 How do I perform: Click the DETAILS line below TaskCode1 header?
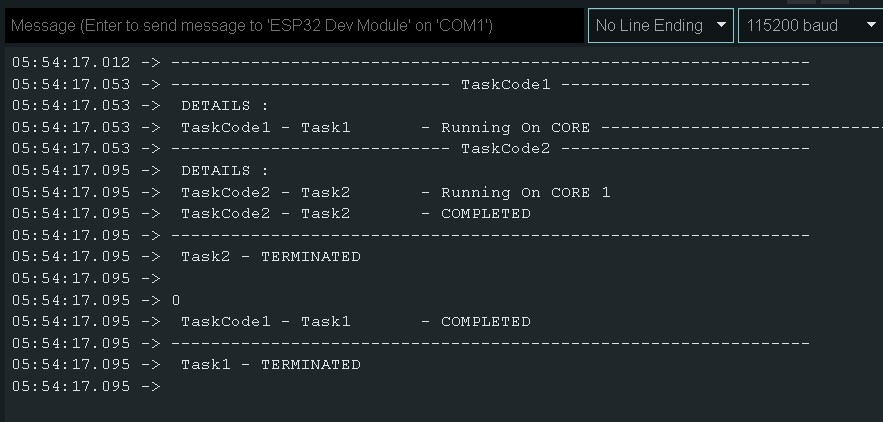pyautogui.click(x=225, y=106)
